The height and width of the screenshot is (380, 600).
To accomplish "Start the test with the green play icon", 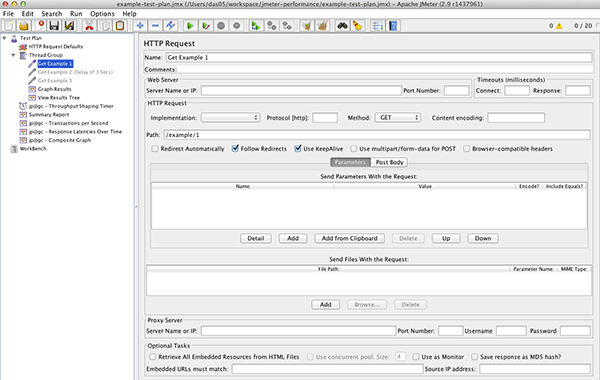I will coord(190,26).
